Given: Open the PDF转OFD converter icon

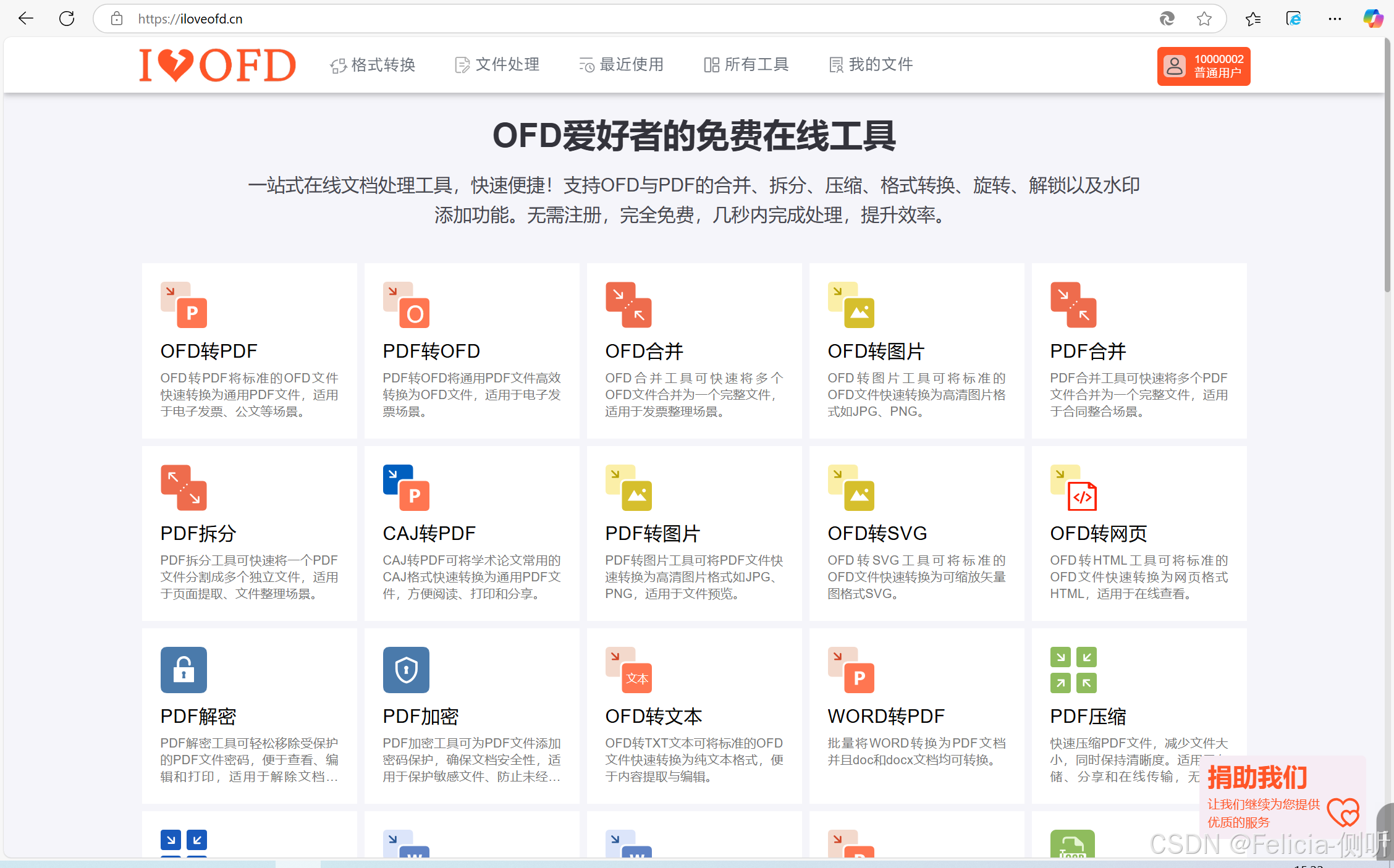Looking at the screenshot, I should pos(406,305).
